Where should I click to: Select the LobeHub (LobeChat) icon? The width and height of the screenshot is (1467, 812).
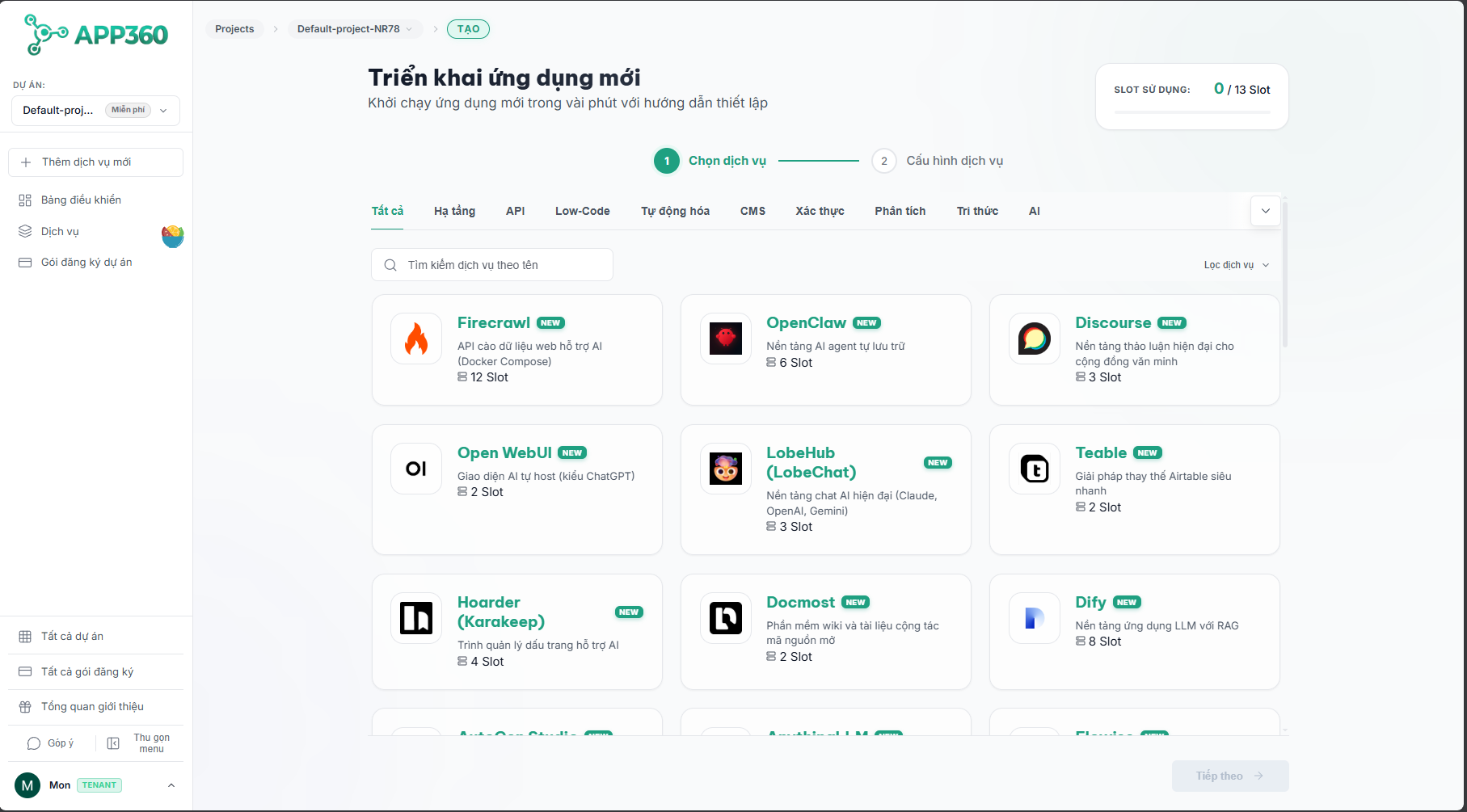(725, 469)
